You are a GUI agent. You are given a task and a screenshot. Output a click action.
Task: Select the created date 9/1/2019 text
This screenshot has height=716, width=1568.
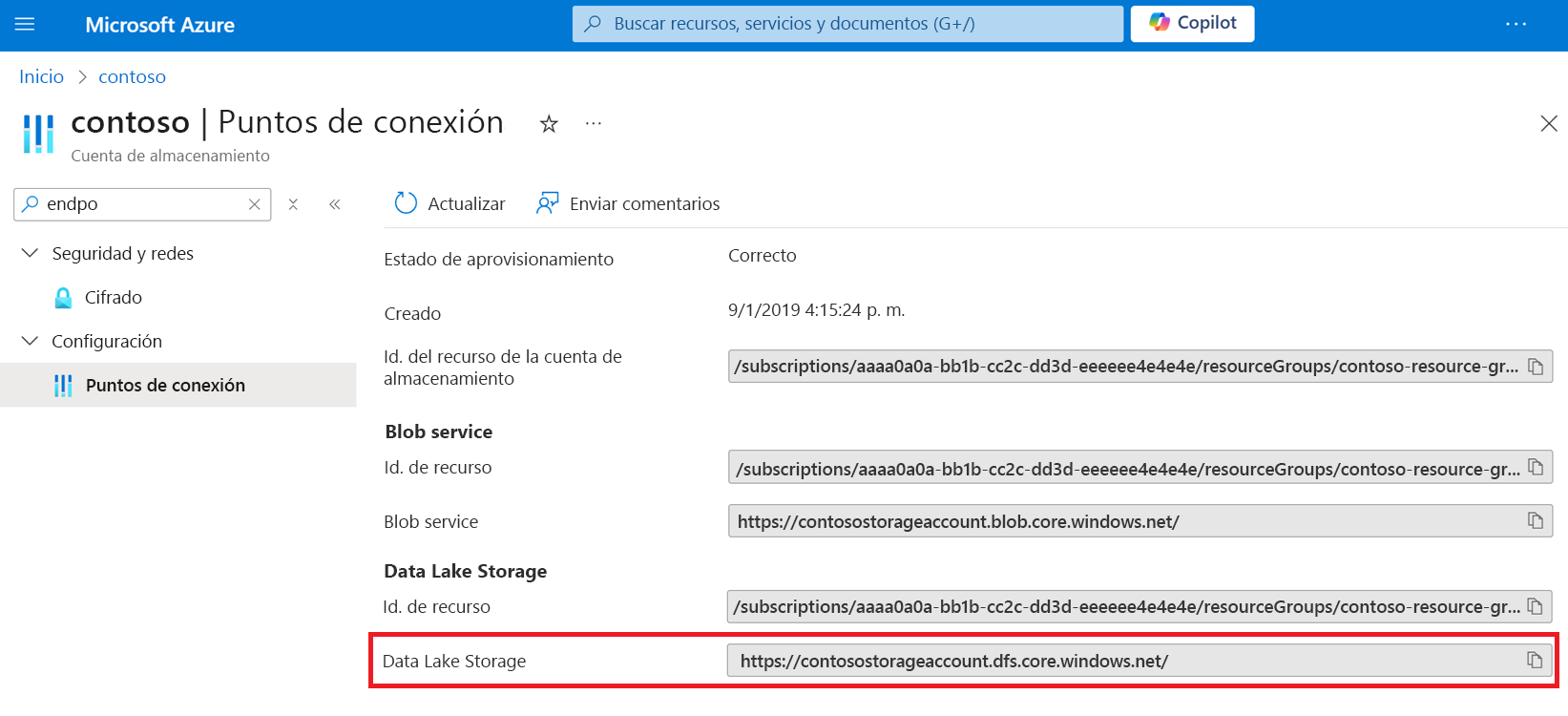point(817,310)
